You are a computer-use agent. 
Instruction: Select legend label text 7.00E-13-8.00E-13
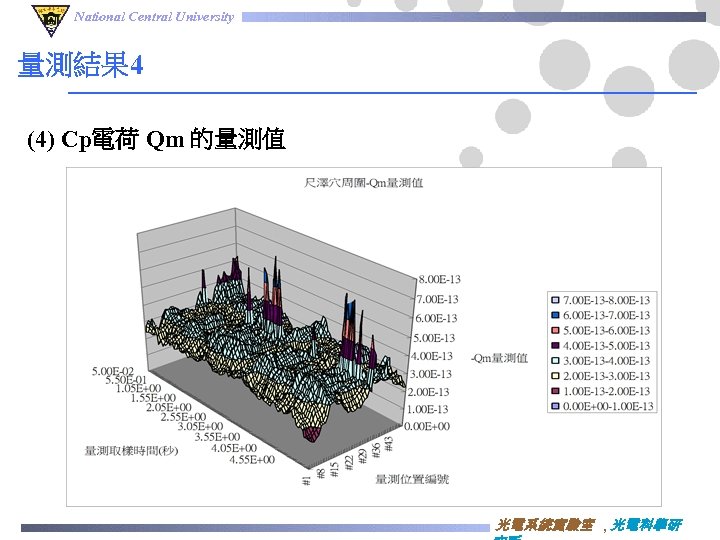(x=607, y=300)
